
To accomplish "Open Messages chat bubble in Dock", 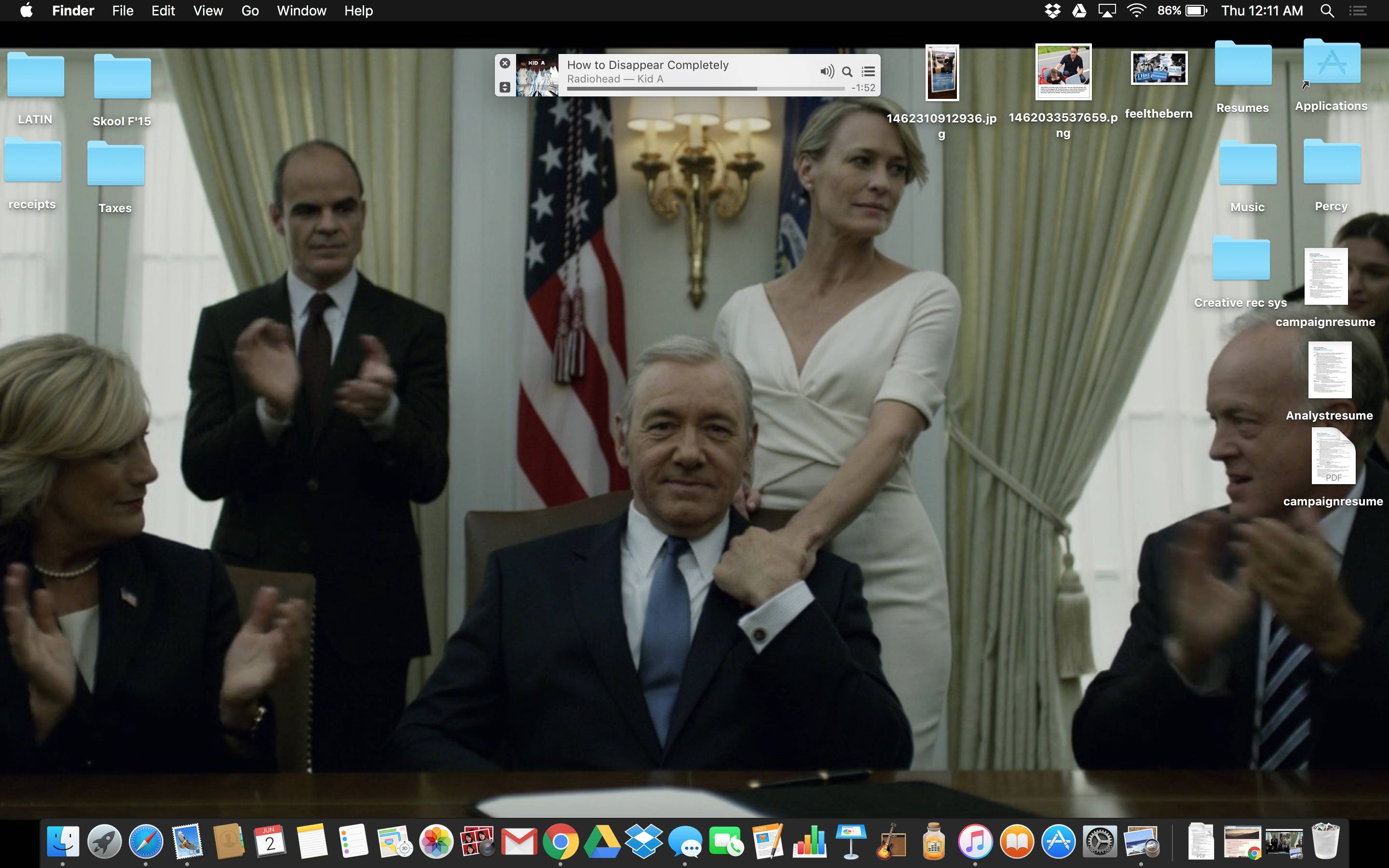I will tap(685, 841).
